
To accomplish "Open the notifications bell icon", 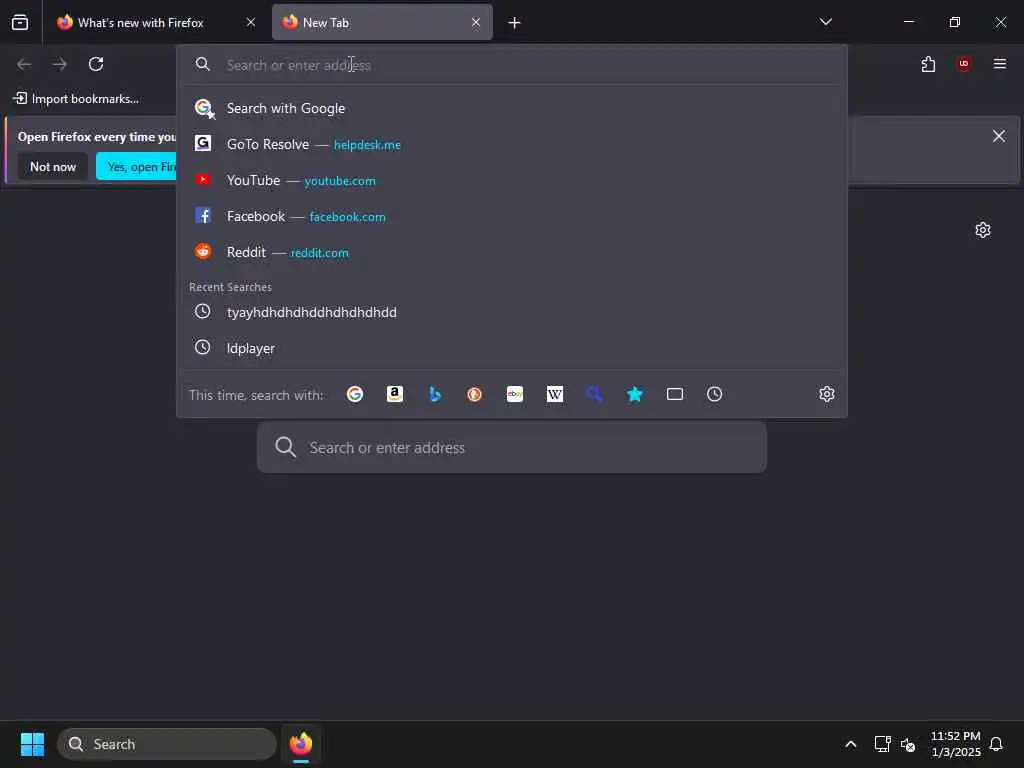I will tap(997, 744).
